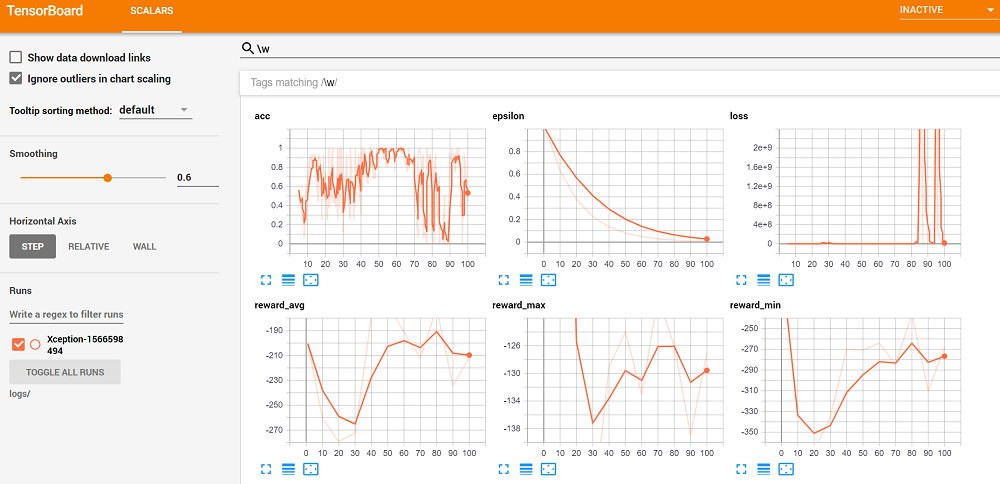Click the TOGGLE ALL RUNS button

(65, 372)
